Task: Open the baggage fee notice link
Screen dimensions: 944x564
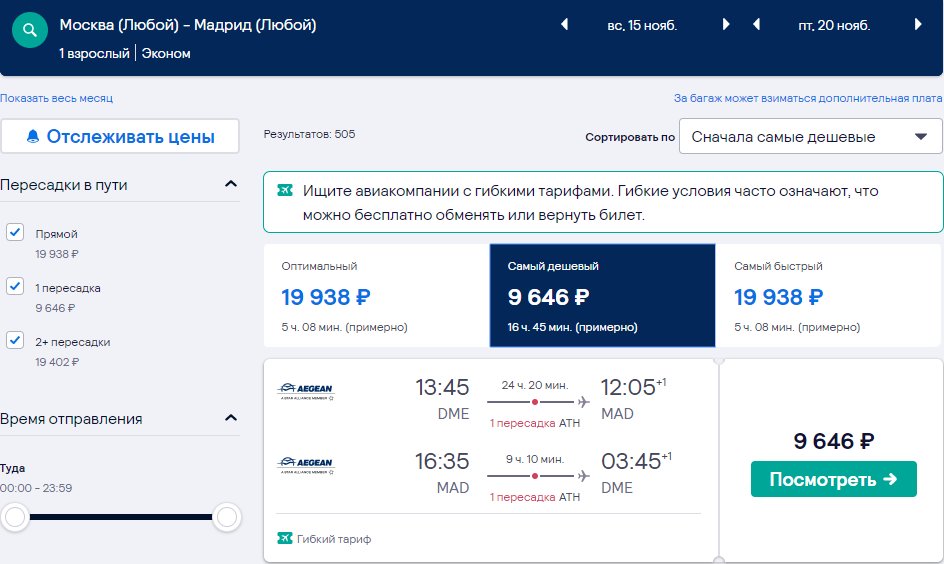Action: 808,98
